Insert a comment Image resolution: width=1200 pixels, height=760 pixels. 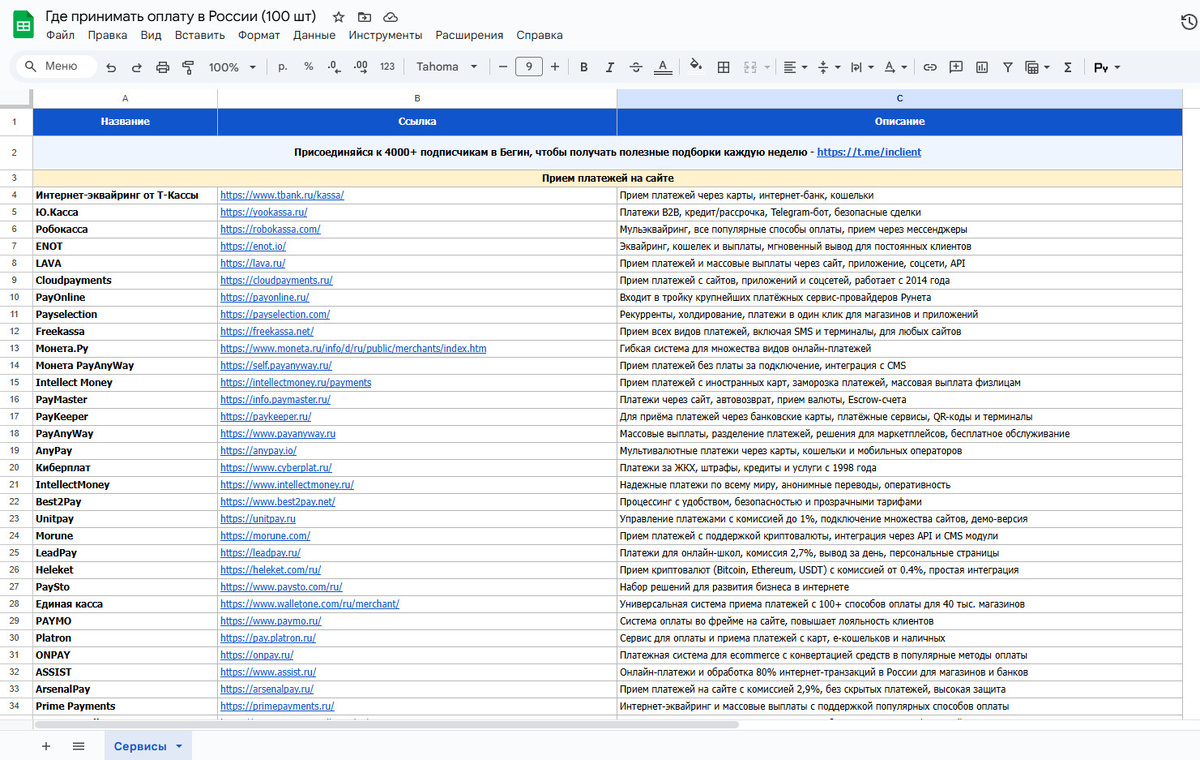956,67
